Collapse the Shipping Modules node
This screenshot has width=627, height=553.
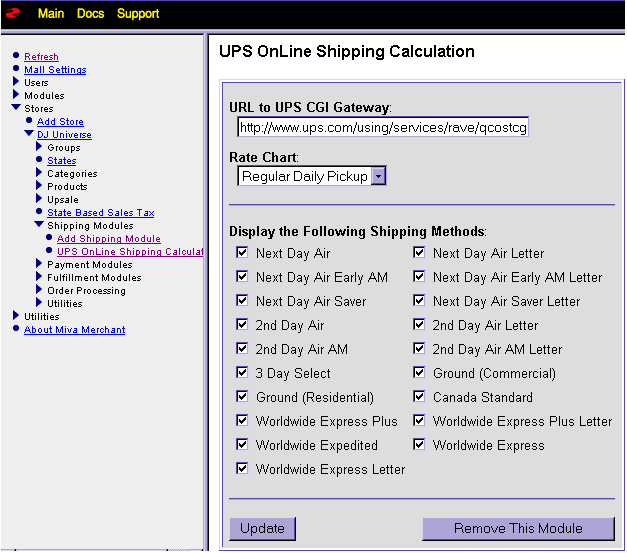click(39, 224)
